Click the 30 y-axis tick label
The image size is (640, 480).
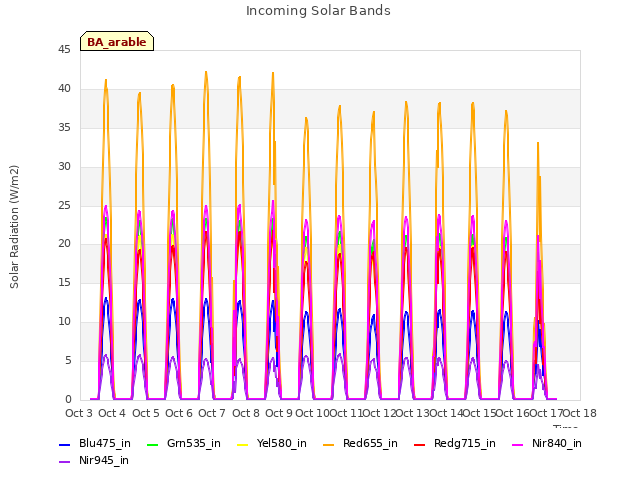click(64, 167)
